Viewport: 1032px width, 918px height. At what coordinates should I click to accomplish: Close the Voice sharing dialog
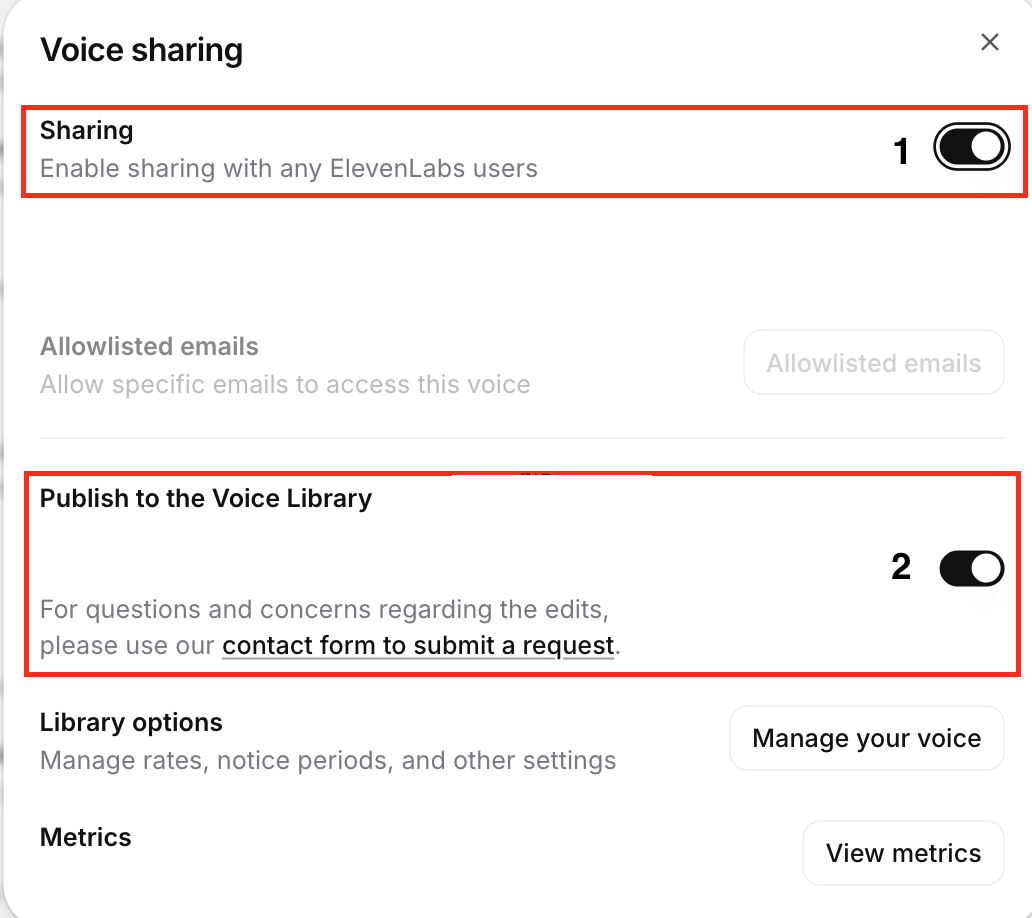pos(989,42)
